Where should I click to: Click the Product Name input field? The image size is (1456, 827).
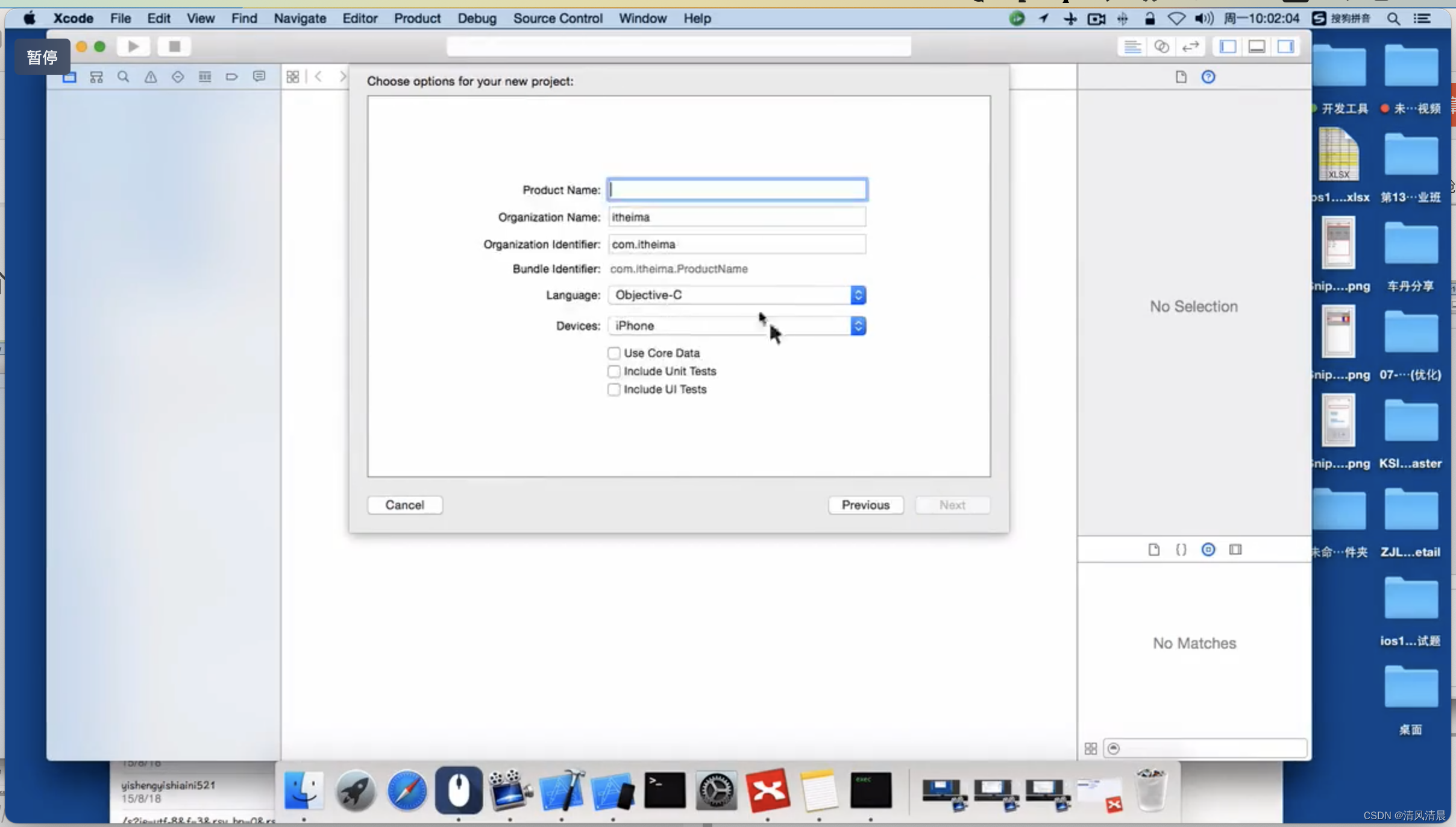(x=737, y=189)
